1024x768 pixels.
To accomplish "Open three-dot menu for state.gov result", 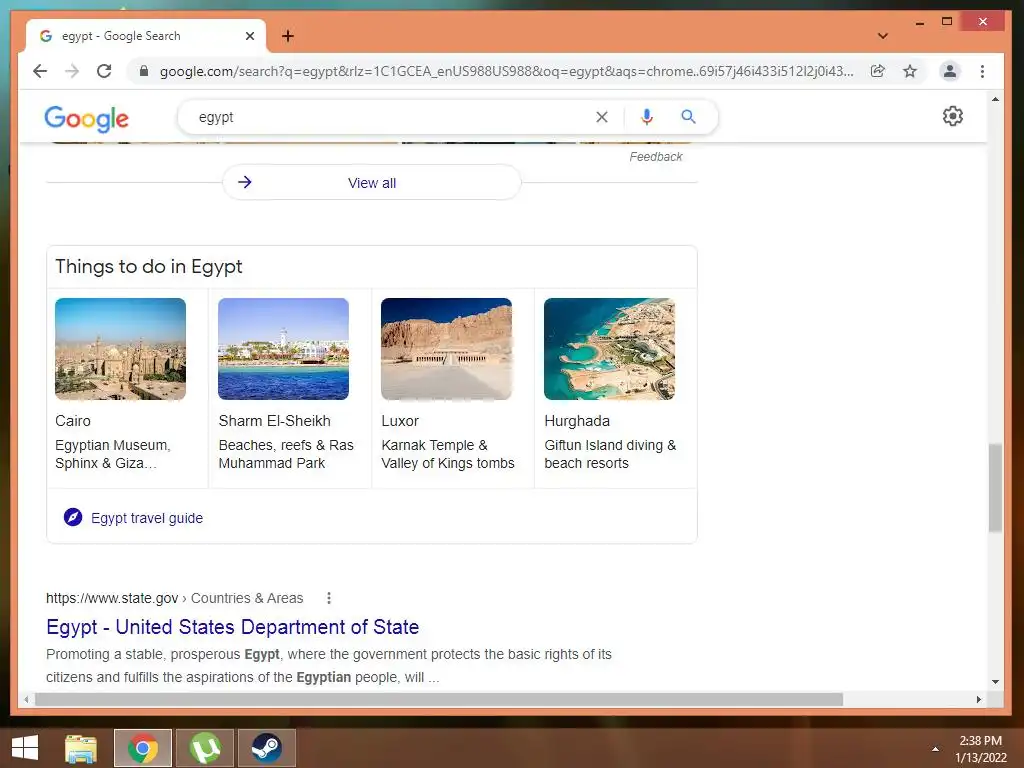I will 328,598.
